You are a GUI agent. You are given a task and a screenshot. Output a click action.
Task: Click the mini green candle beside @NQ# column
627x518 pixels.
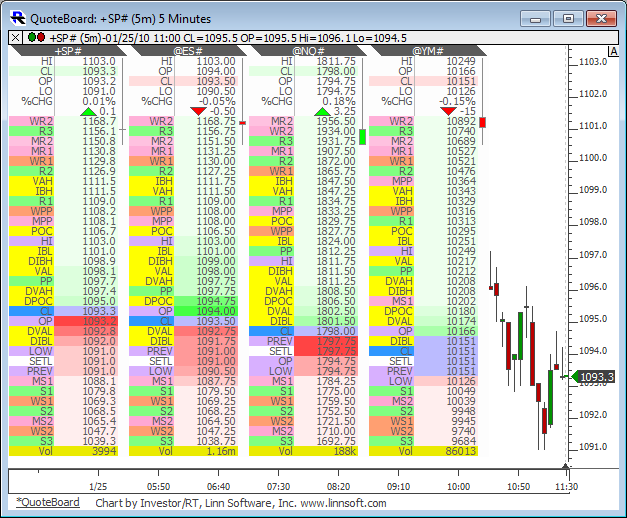click(x=362, y=137)
